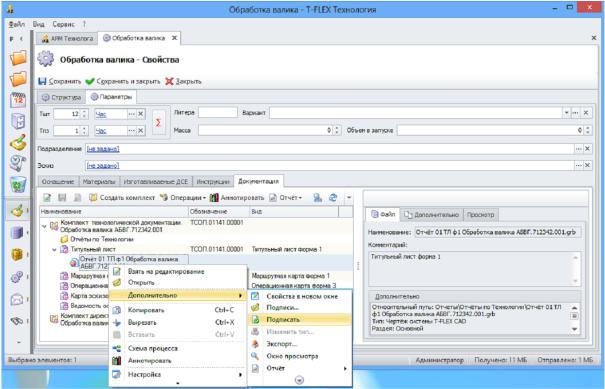Switch to Изготавливаемые ДСЕ tab

click(156, 181)
